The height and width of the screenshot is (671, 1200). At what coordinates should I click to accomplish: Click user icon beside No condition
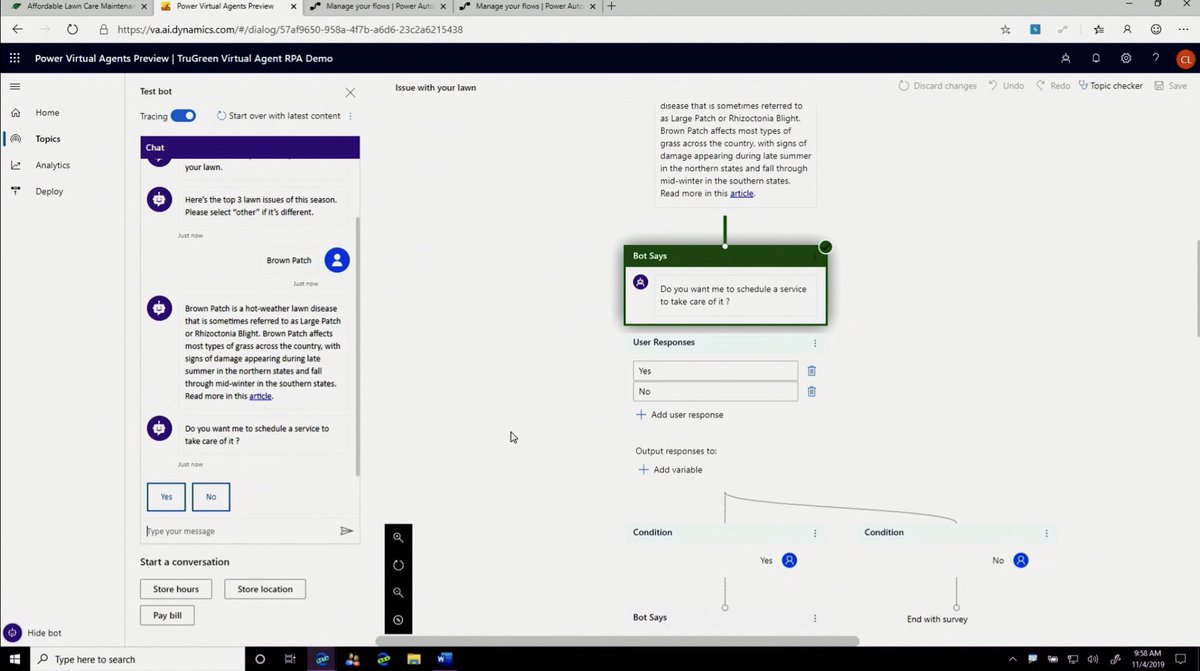[x=1021, y=561]
